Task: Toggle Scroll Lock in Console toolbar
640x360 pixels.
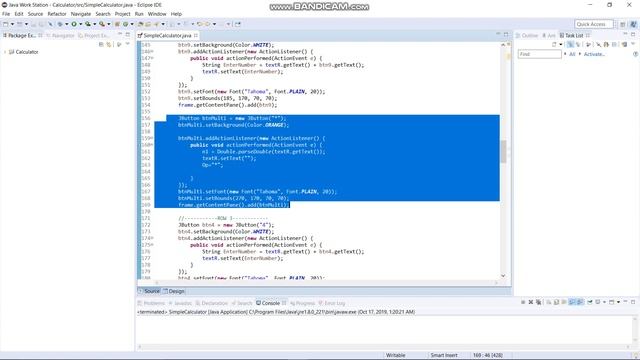Action: click(x=556, y=302)
